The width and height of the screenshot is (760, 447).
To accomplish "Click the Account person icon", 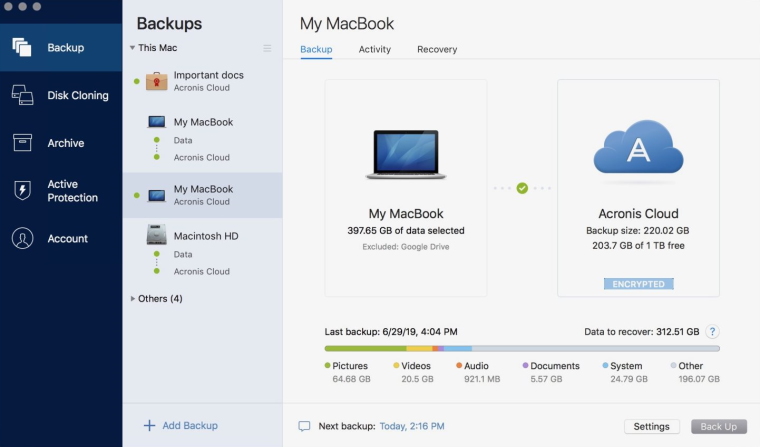I will coord(22,238).
